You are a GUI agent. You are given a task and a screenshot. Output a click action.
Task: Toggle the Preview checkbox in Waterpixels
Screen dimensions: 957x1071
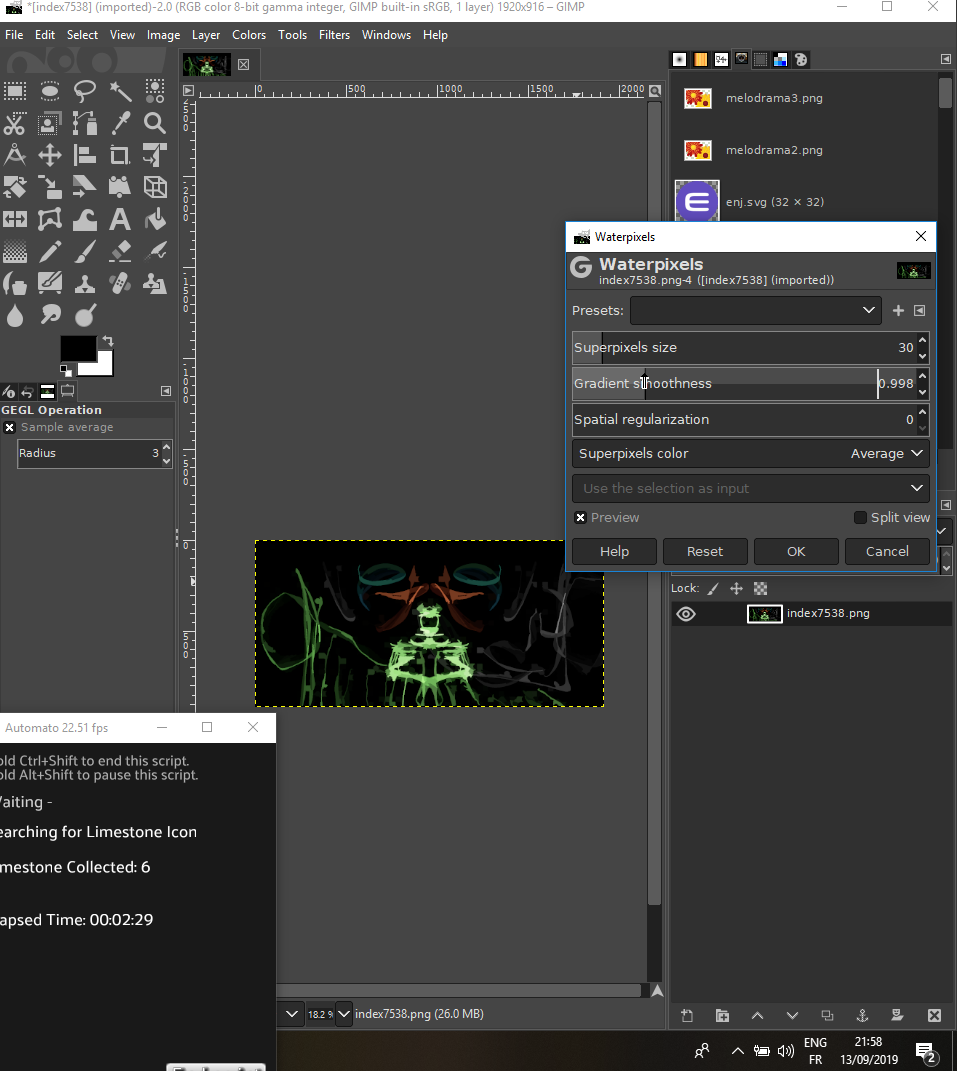(x=581, y=518)
